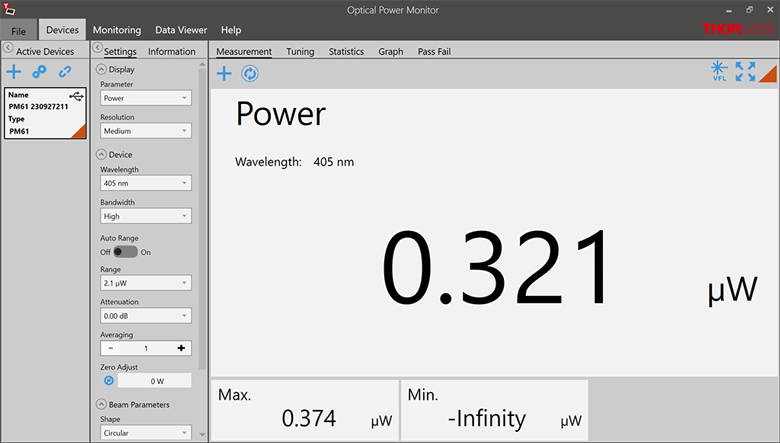Click the 0.321 power reading
This screenshot has height=443, width=780.
click(x=496, y=267)
